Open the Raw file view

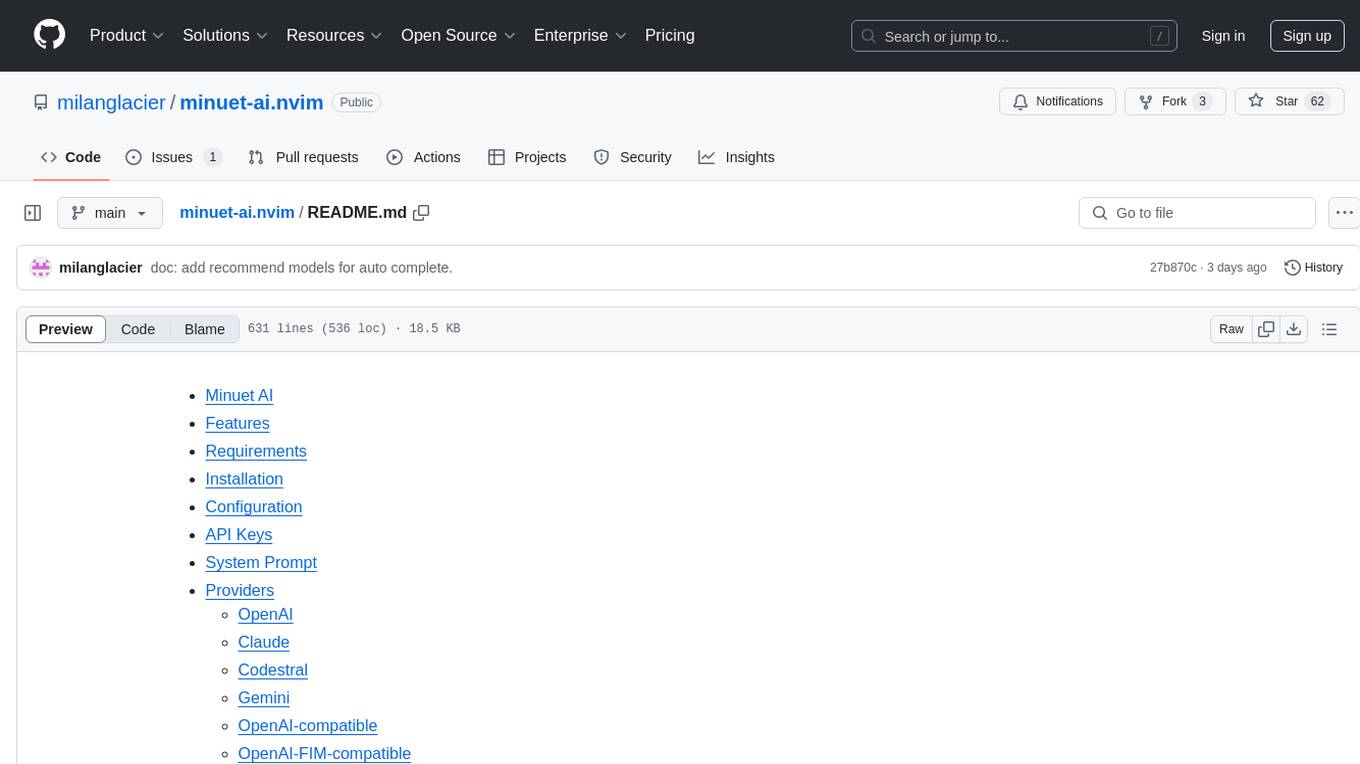point(1231,329)
